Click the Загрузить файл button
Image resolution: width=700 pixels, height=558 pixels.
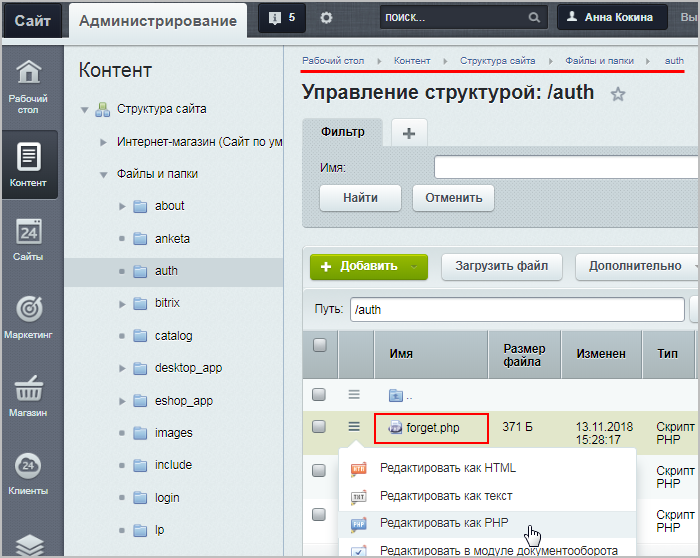click(x=501, y=266)
